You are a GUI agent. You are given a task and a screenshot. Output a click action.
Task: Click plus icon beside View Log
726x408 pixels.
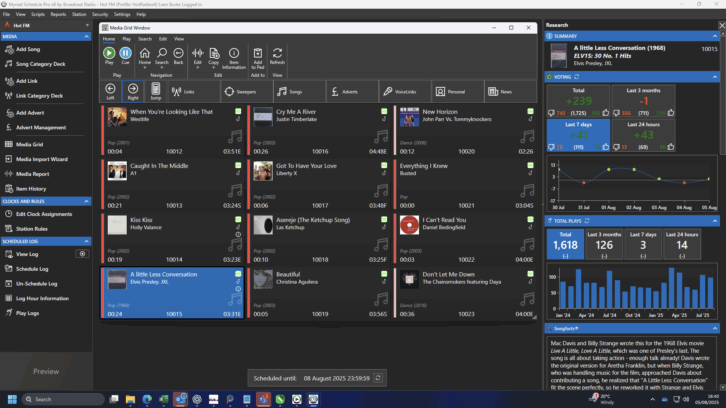(x=82, y=254)
